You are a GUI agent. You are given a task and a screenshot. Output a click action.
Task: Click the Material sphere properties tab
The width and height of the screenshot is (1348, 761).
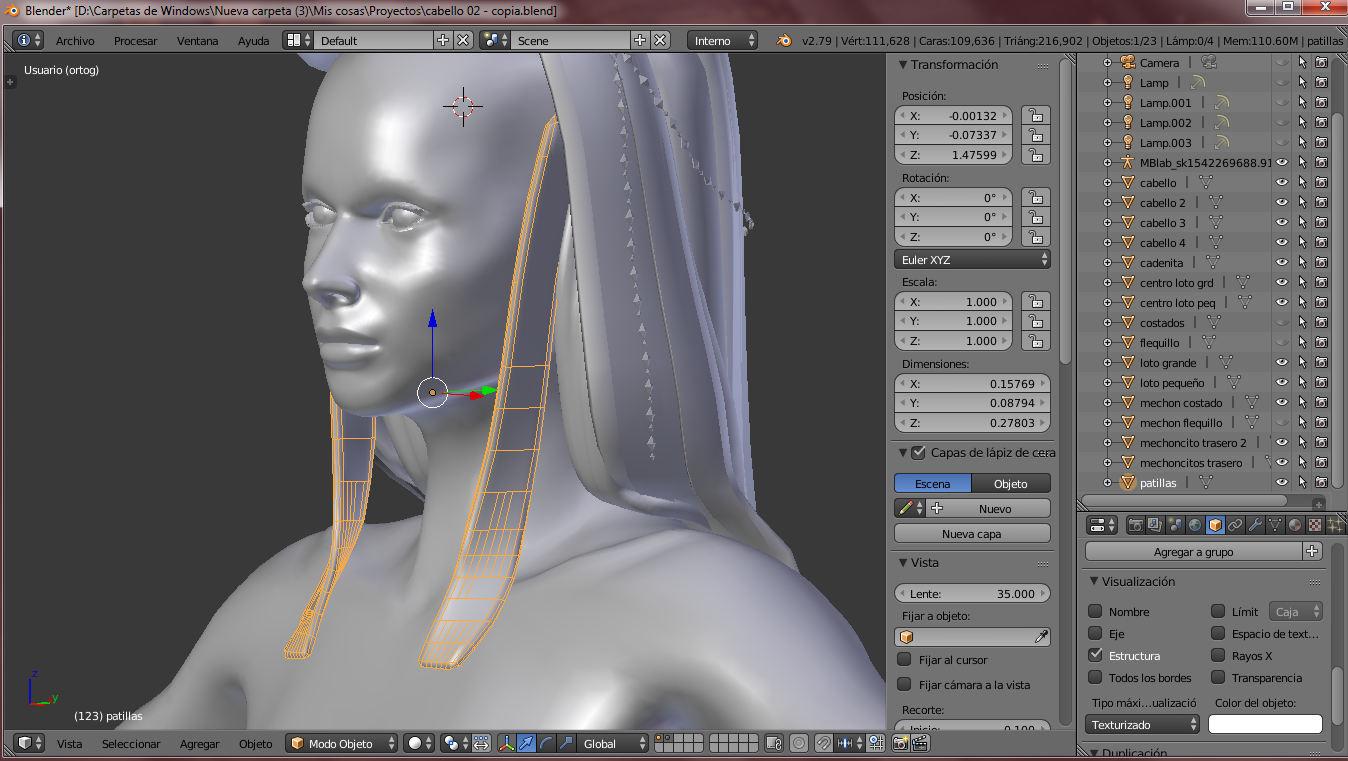click(1295, 525)
